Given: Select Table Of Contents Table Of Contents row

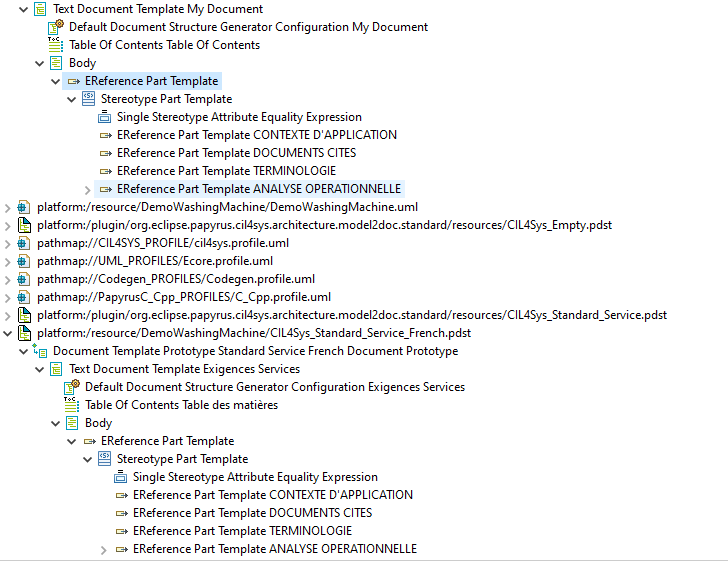Looking at the screenshot, I should 164,45.
